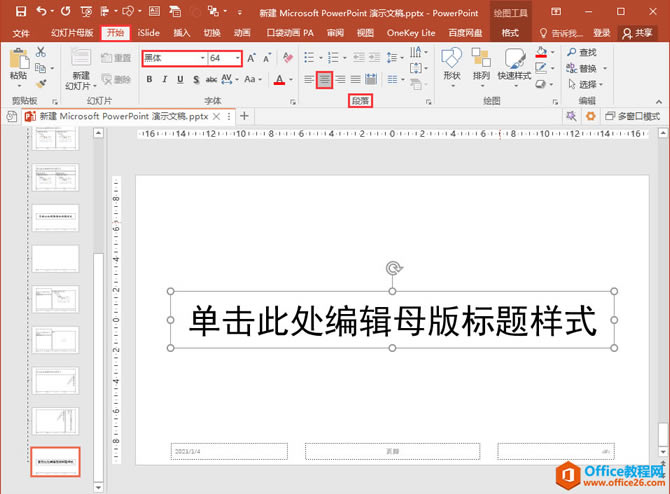Viewport: 670px width, 494px height.
Task: Switch to the 幻灯片母版 tab
Action: click(x=72, y=33)
